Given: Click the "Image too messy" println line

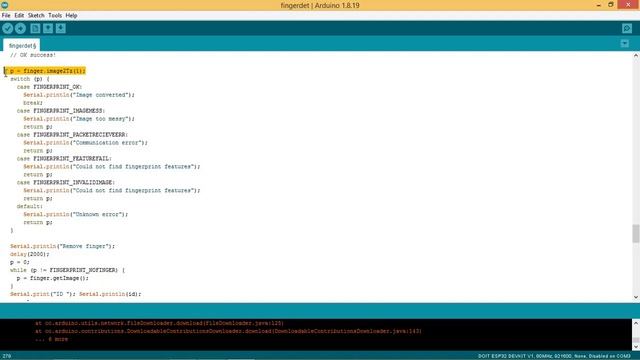Looking at the screenshot, I should tap(79, 119).
